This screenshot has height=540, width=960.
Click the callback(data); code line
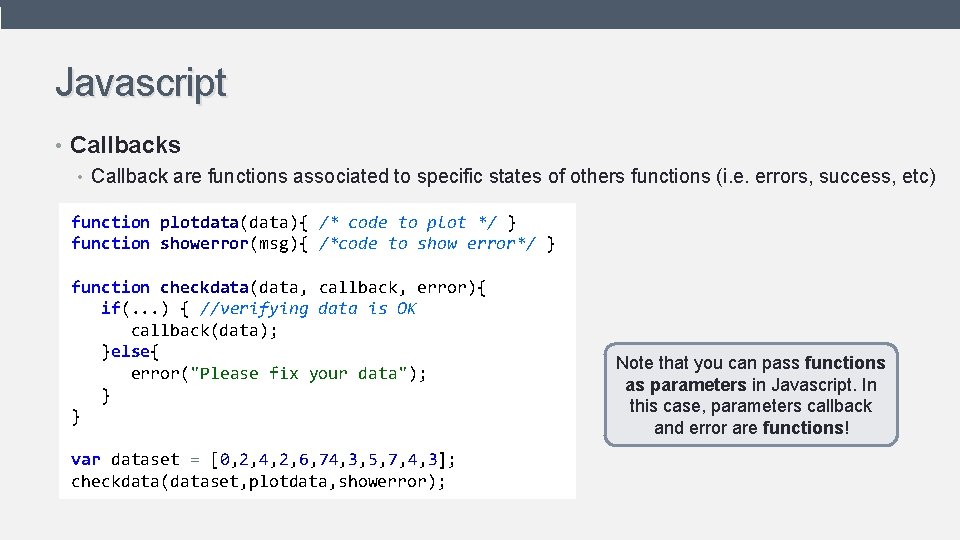[205, 330]
